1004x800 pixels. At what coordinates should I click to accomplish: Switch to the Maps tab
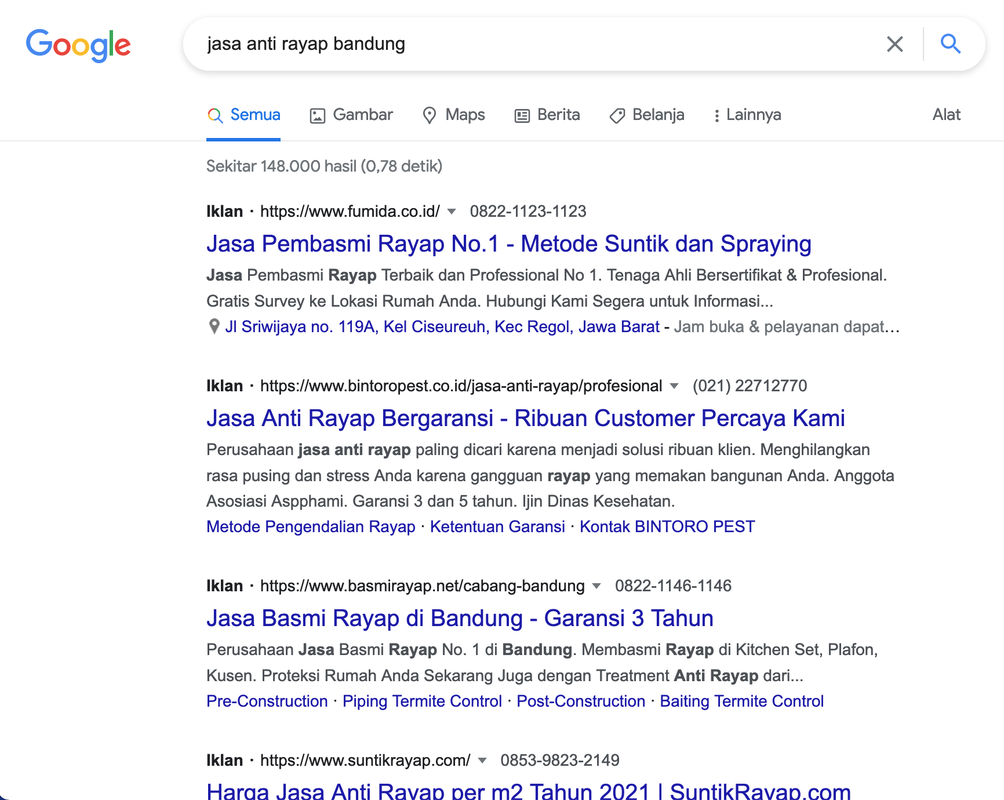pyautogui.click(x=453, y=115)
